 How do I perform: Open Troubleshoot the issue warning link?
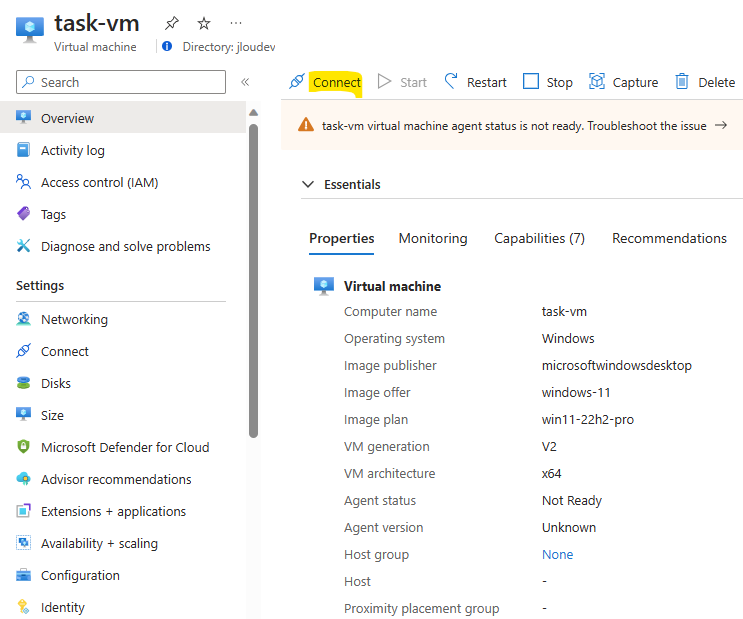[647, 126]
